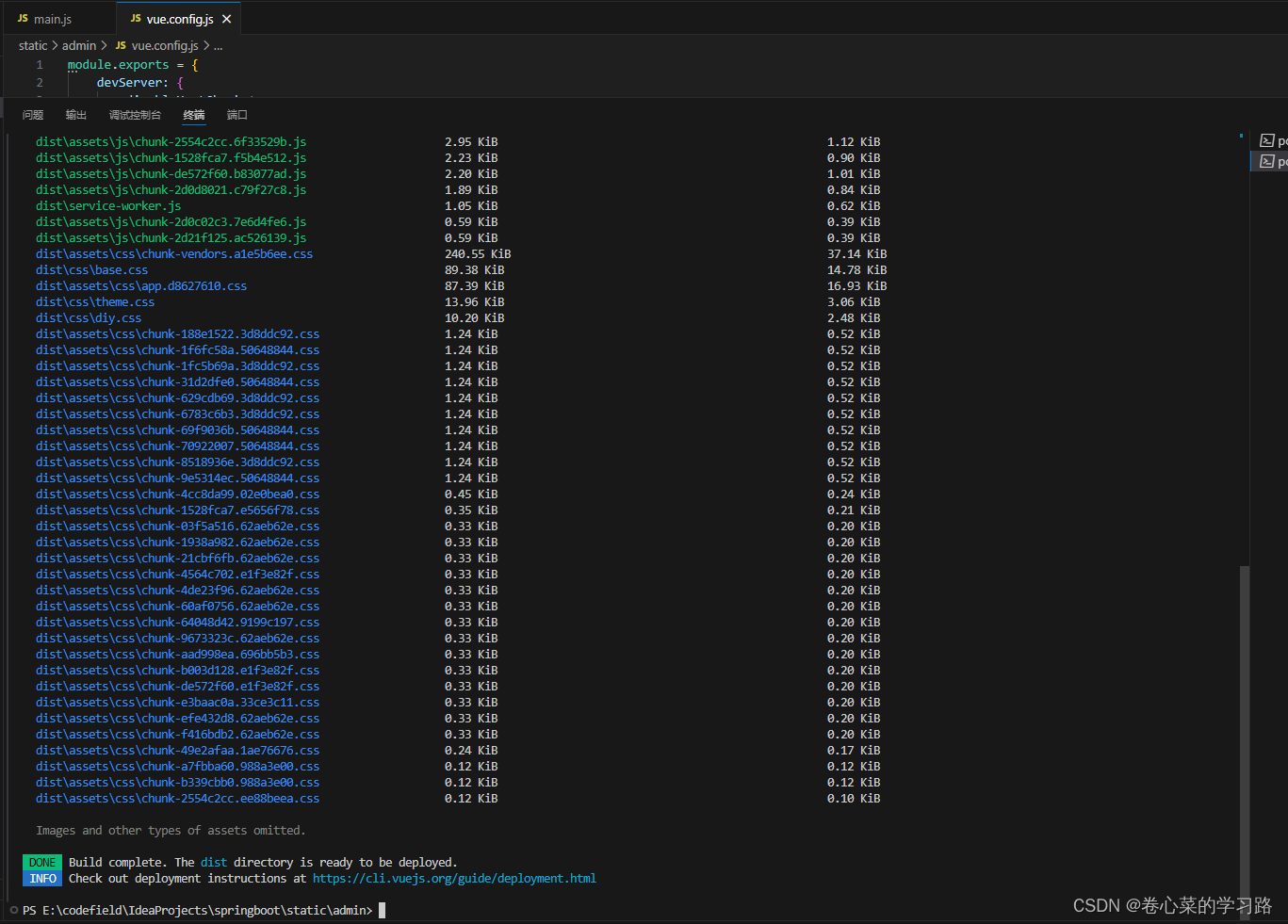This screenshot has height=924, width=1288.
Task: Select the second PowerShell terminal icon
Action: point(1267,162)
